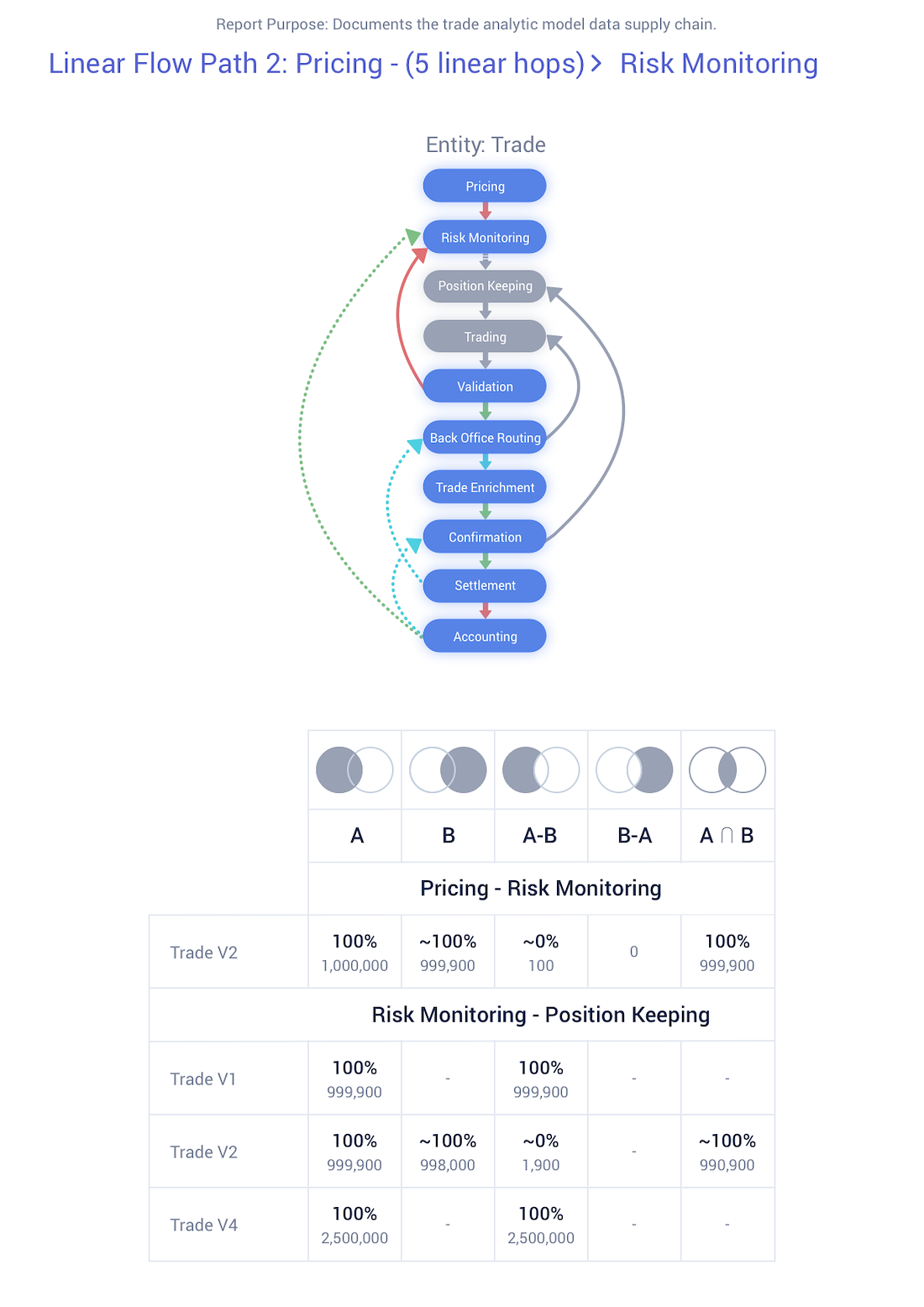Select the A-B difference Venn icon
The width and height of the screenshot is (924, 1307).
click(x=541, y=770)
